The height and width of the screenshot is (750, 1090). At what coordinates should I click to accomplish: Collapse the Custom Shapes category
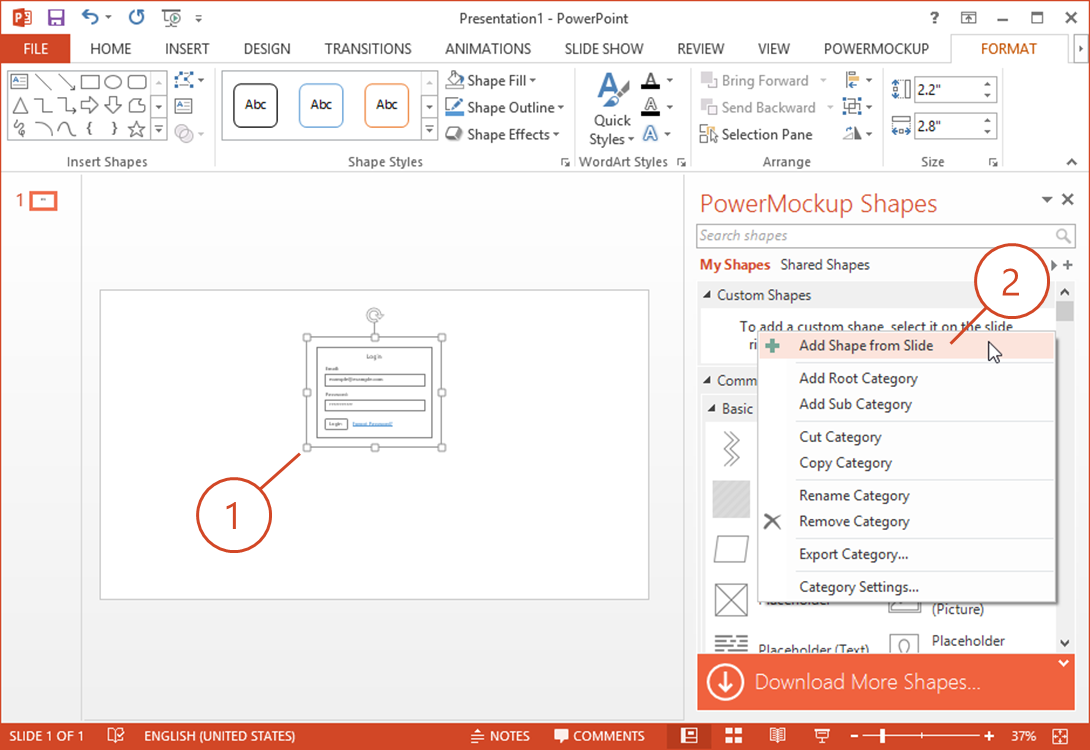(x=707, y=295)
